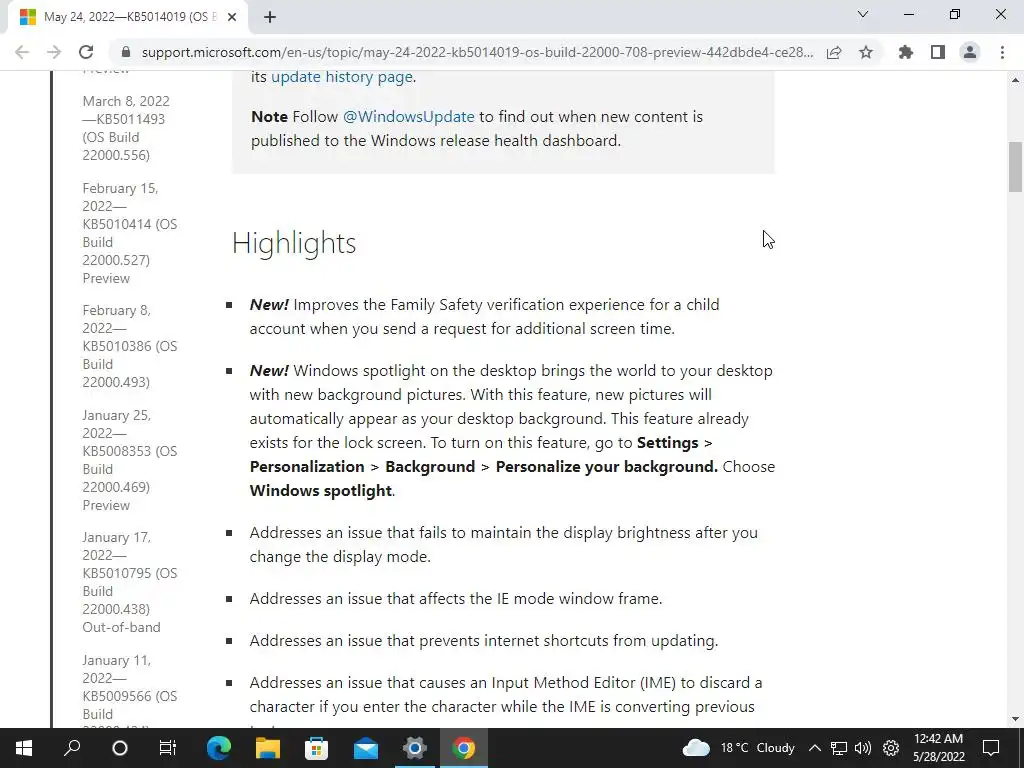1024x768 pixels.
Task: Open the tab search chevron dropdown
Action: tap(863, 14)
